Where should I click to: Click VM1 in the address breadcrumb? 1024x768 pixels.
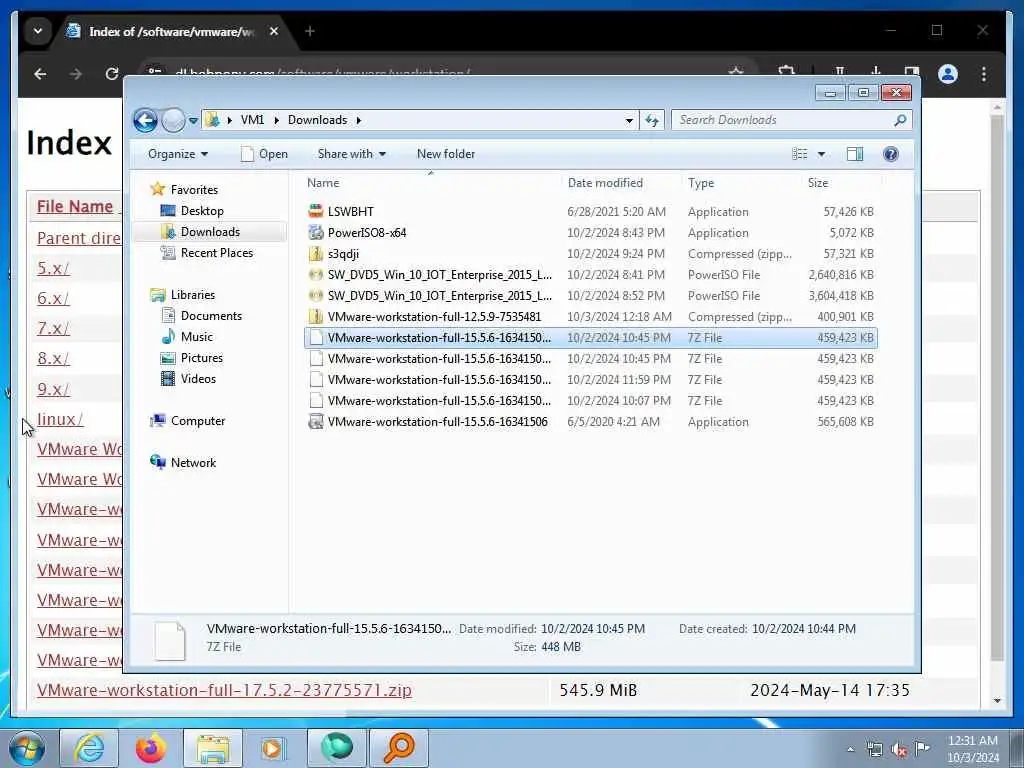[x=252, y=120]
